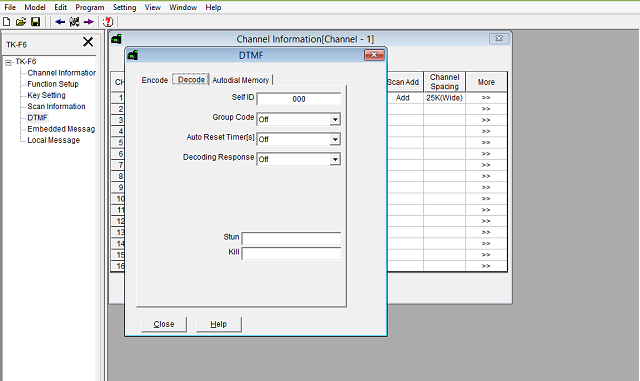Click the Channel Information window title icon
The width and height of the screenshot is (640, 381).
pyautogui.click(x=116, y=39)
